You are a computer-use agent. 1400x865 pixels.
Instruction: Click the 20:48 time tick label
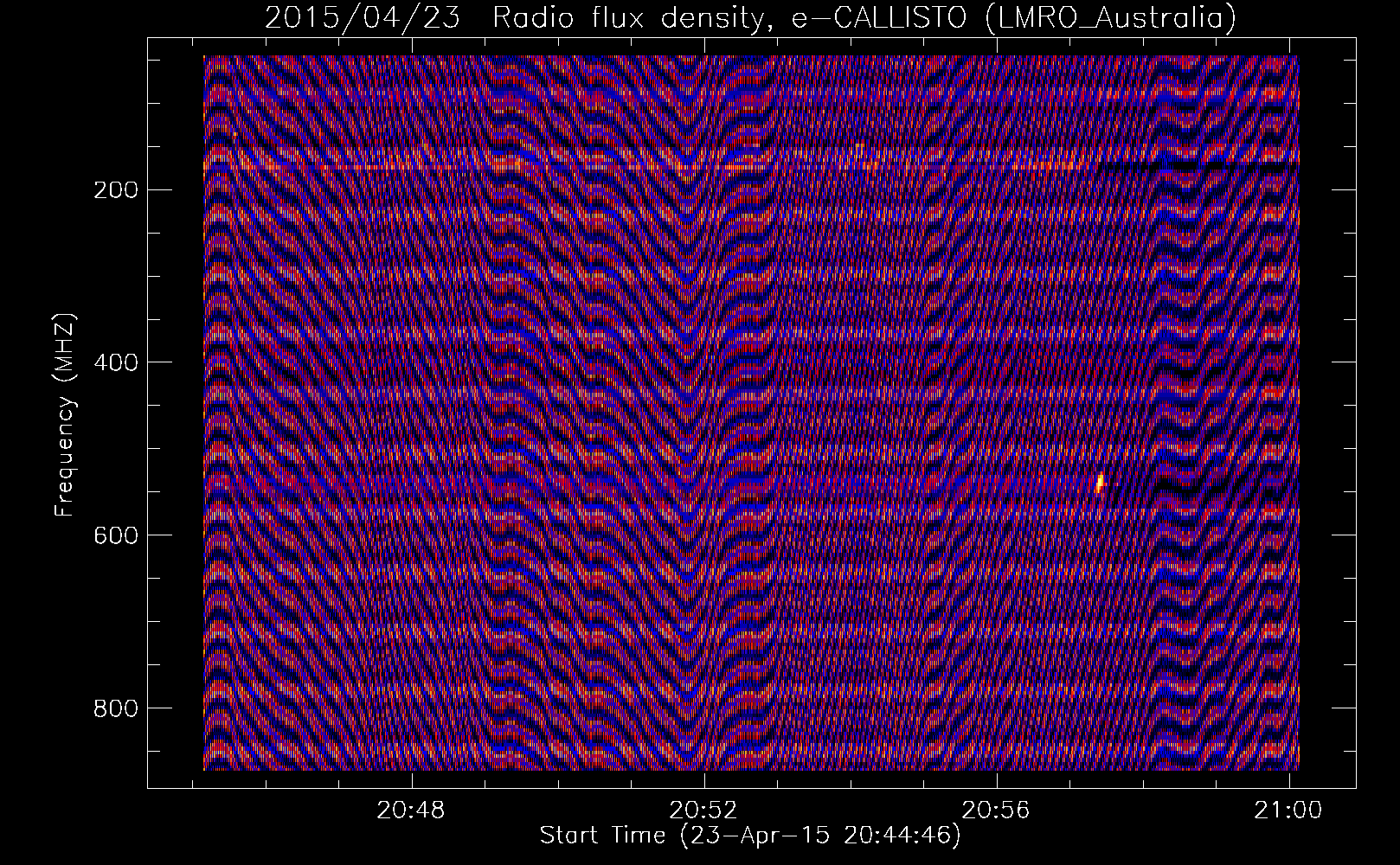click(411, 811)
